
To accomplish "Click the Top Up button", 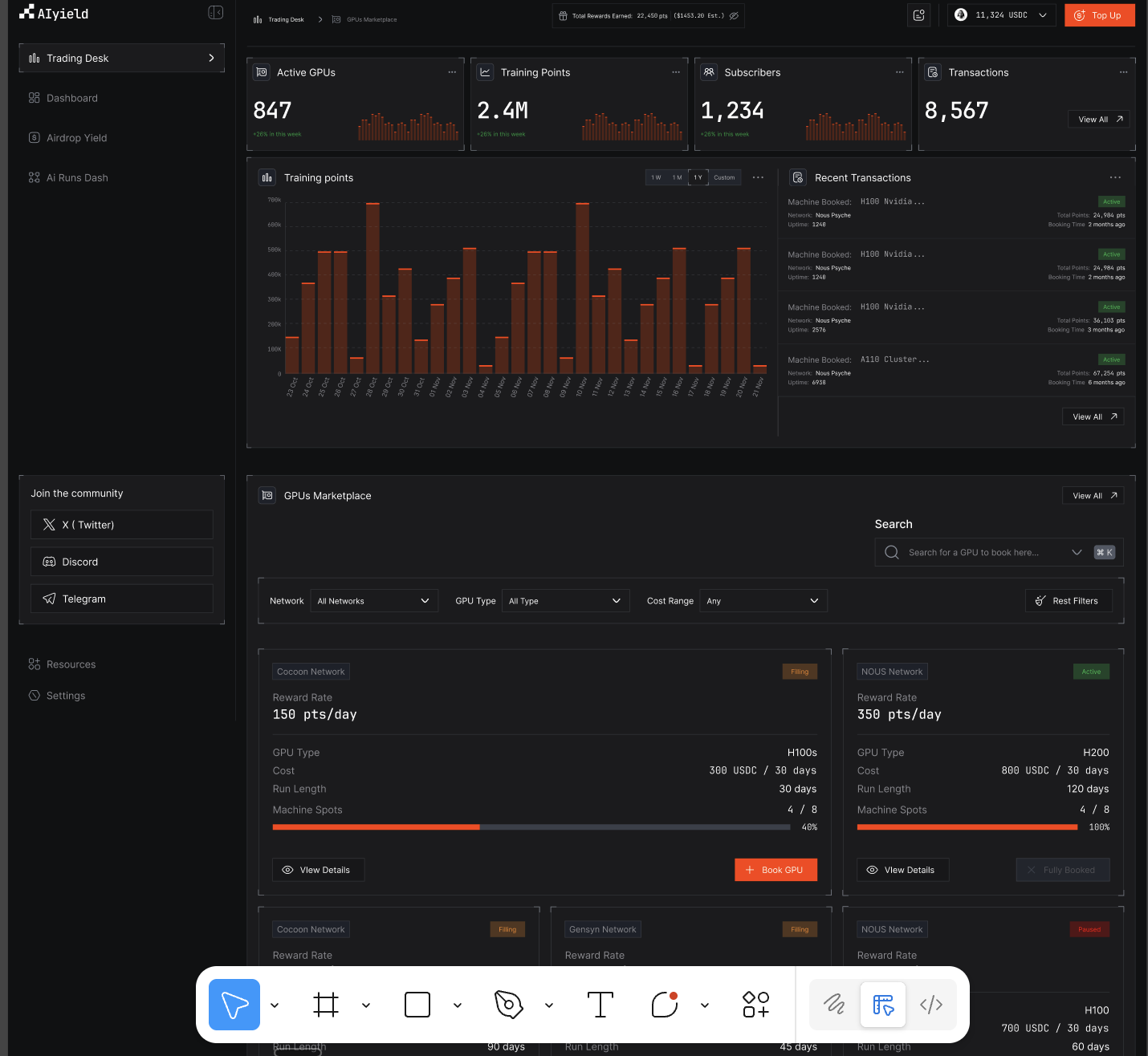I will point(1099,15).
